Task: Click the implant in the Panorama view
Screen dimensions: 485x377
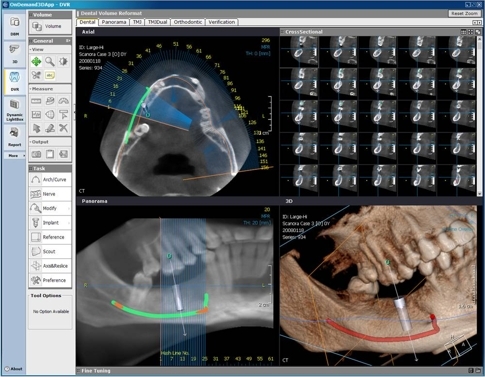Action: click(x=179, y=298)
